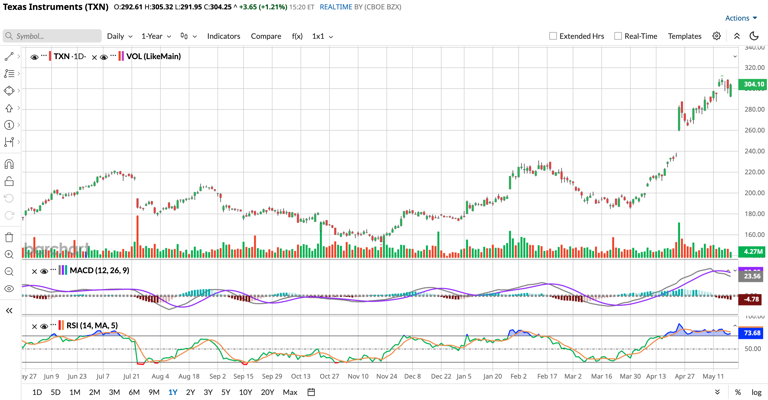Select the trend line drawing tool

pyautogui.click(x=9, y=56)
